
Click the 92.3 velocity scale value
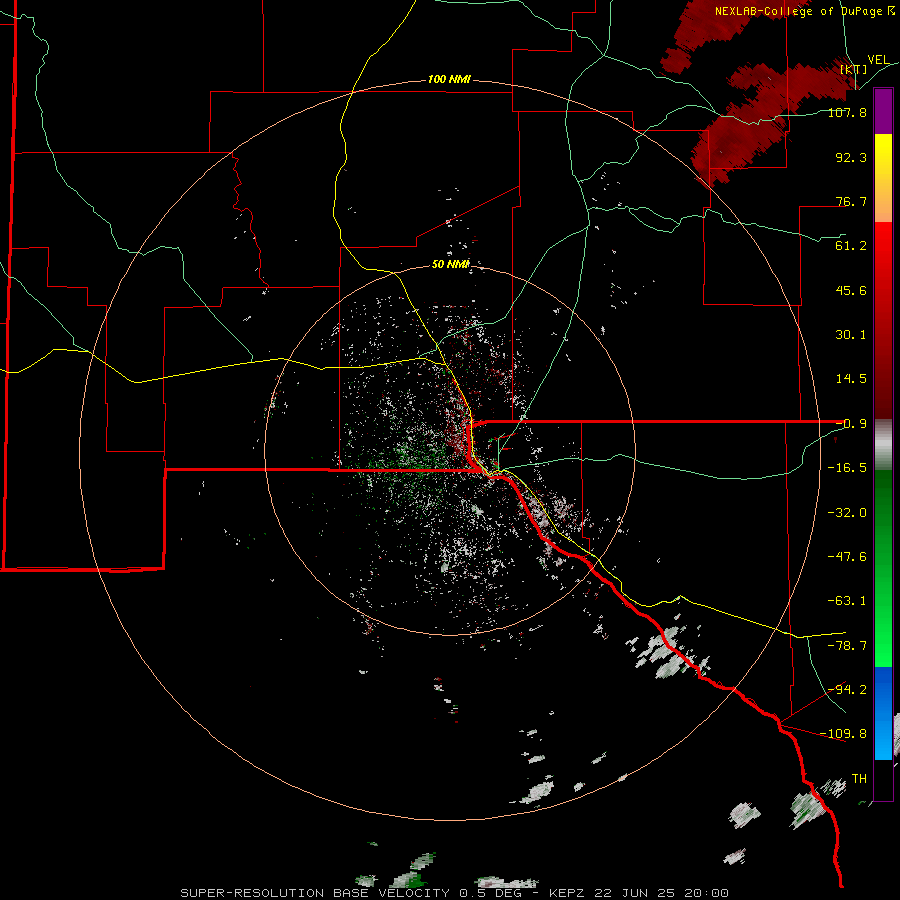pos(851,157)
